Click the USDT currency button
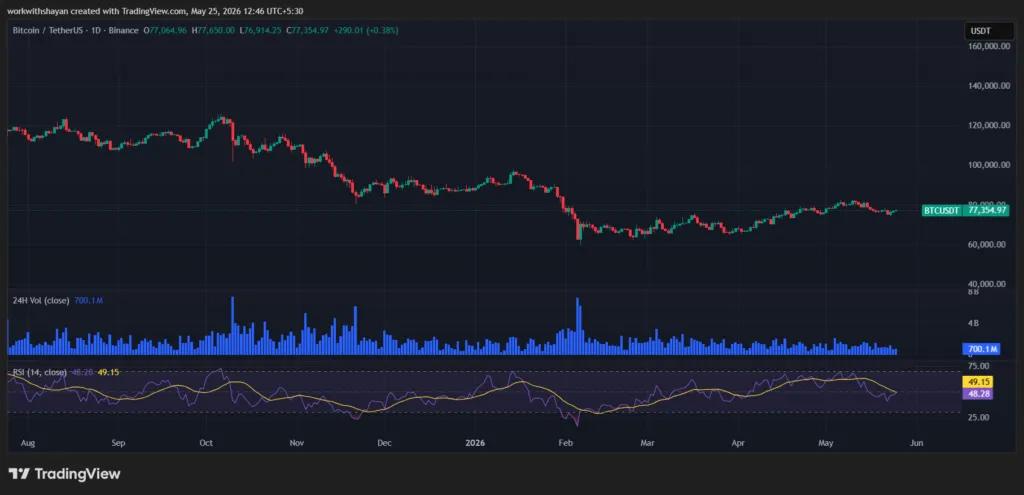 pyautogui.click(x=989, y=31)
